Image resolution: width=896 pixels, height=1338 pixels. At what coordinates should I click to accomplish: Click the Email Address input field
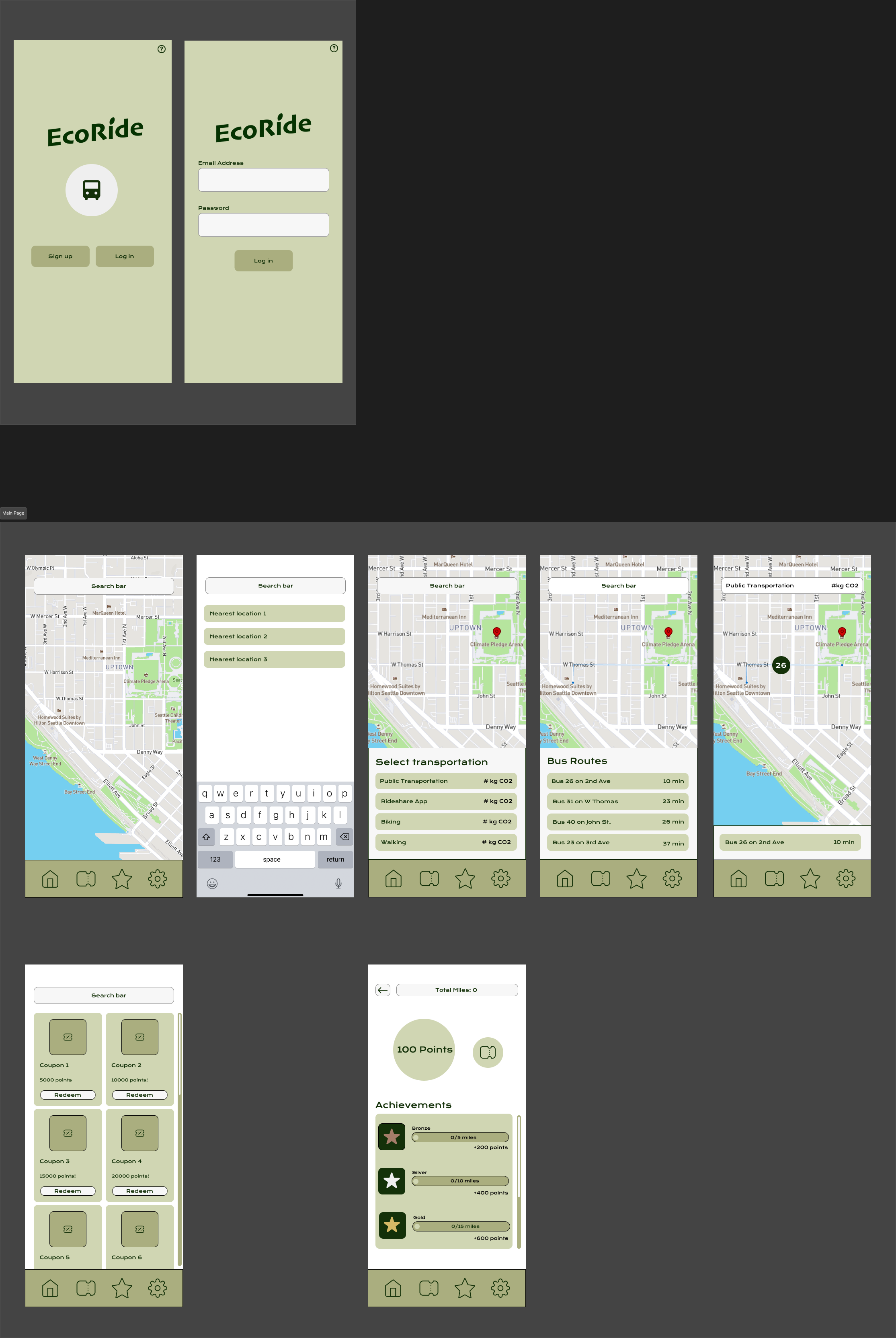pos(263,180)
